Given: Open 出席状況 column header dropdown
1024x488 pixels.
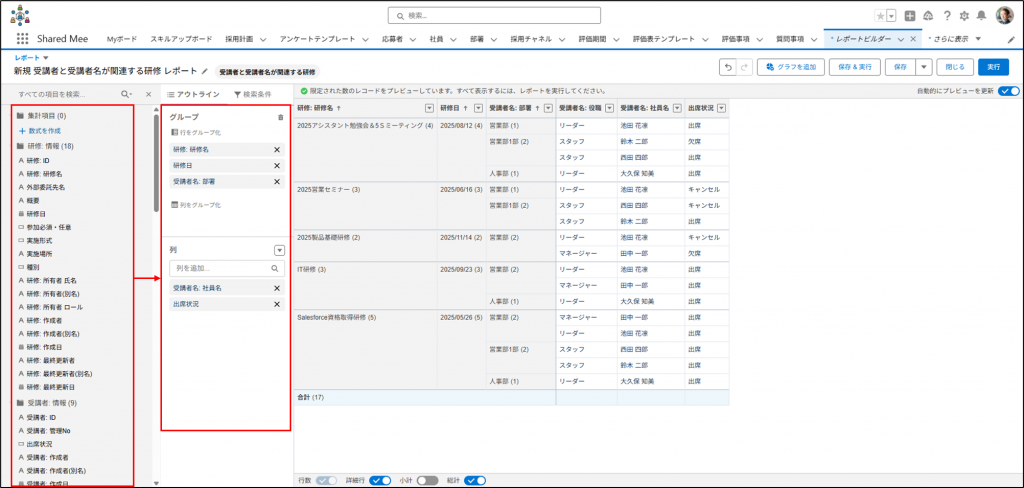Looking at the screenshot, I should [721, 108].
